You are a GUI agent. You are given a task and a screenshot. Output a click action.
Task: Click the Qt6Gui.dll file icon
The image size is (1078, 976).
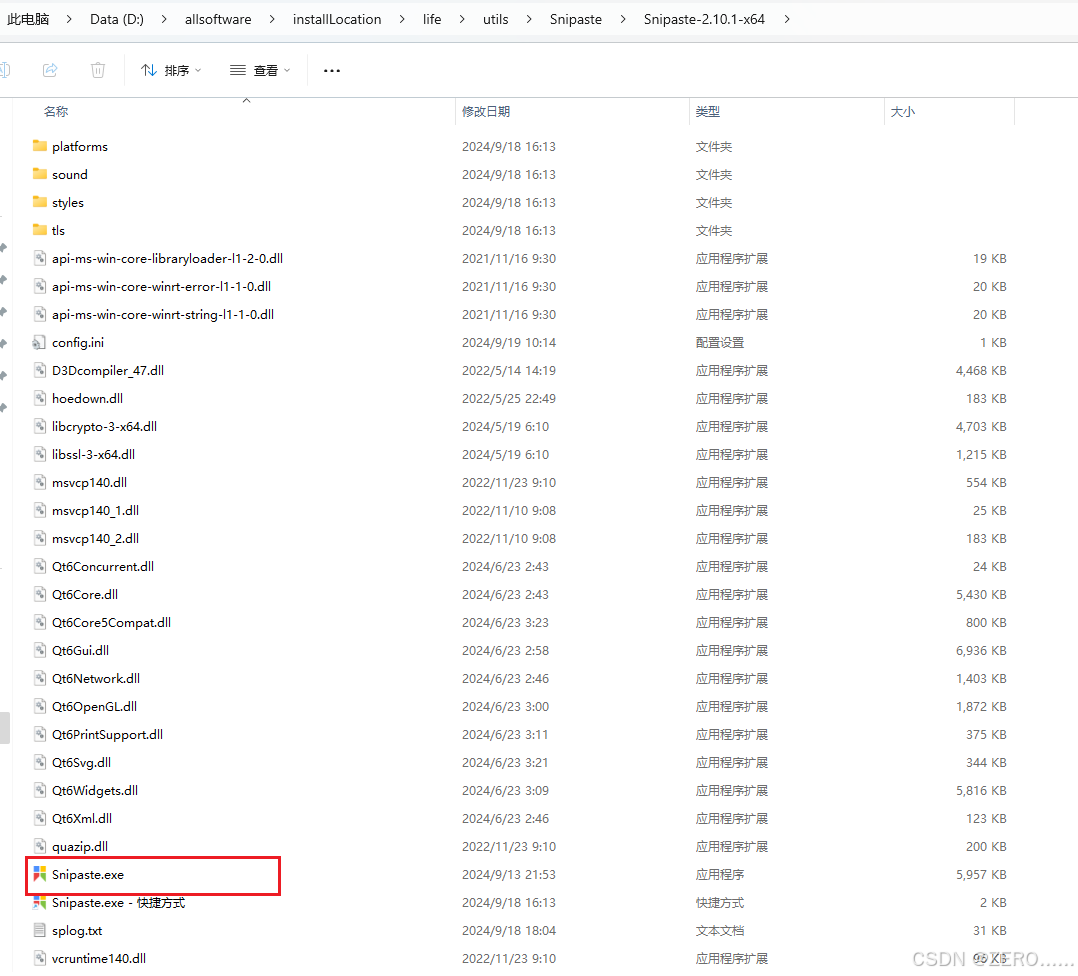[x=40, y=650]
